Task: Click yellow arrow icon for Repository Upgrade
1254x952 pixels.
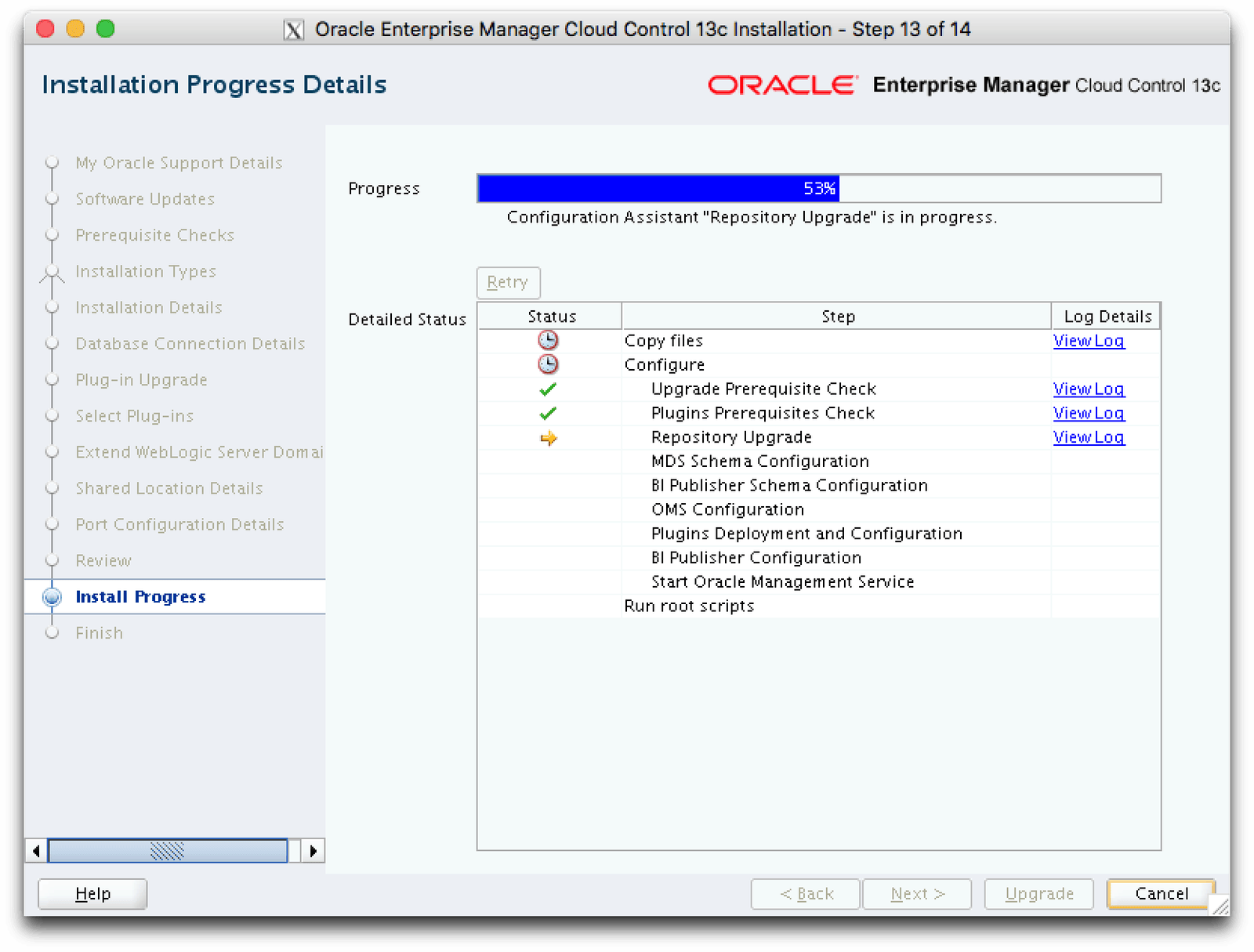Action: point(548,438)
